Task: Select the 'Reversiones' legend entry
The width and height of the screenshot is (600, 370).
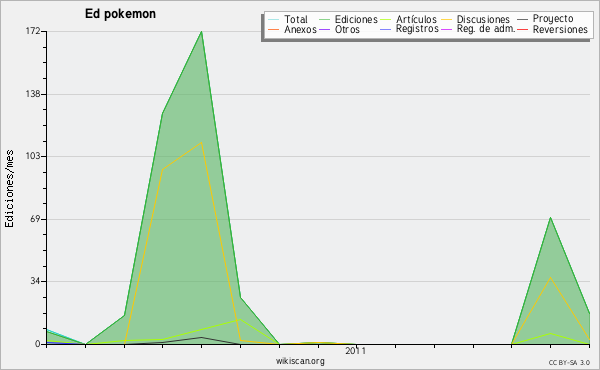Action: point(560,29)
